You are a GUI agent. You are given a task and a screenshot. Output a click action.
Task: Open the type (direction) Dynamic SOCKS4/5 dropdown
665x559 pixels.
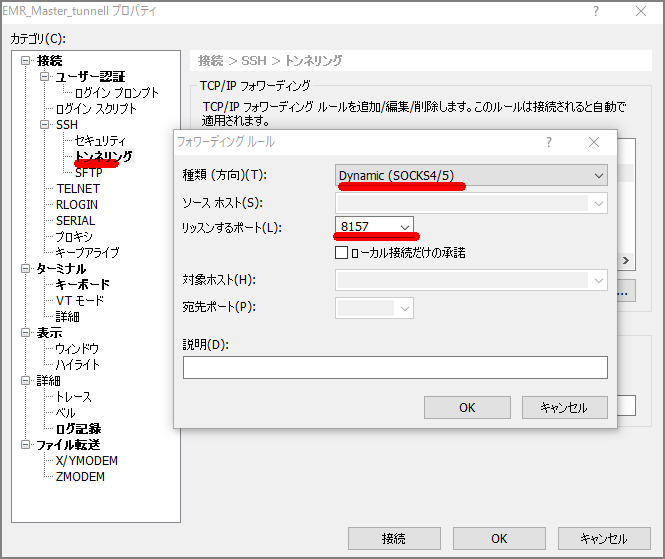tap(472, 176)
